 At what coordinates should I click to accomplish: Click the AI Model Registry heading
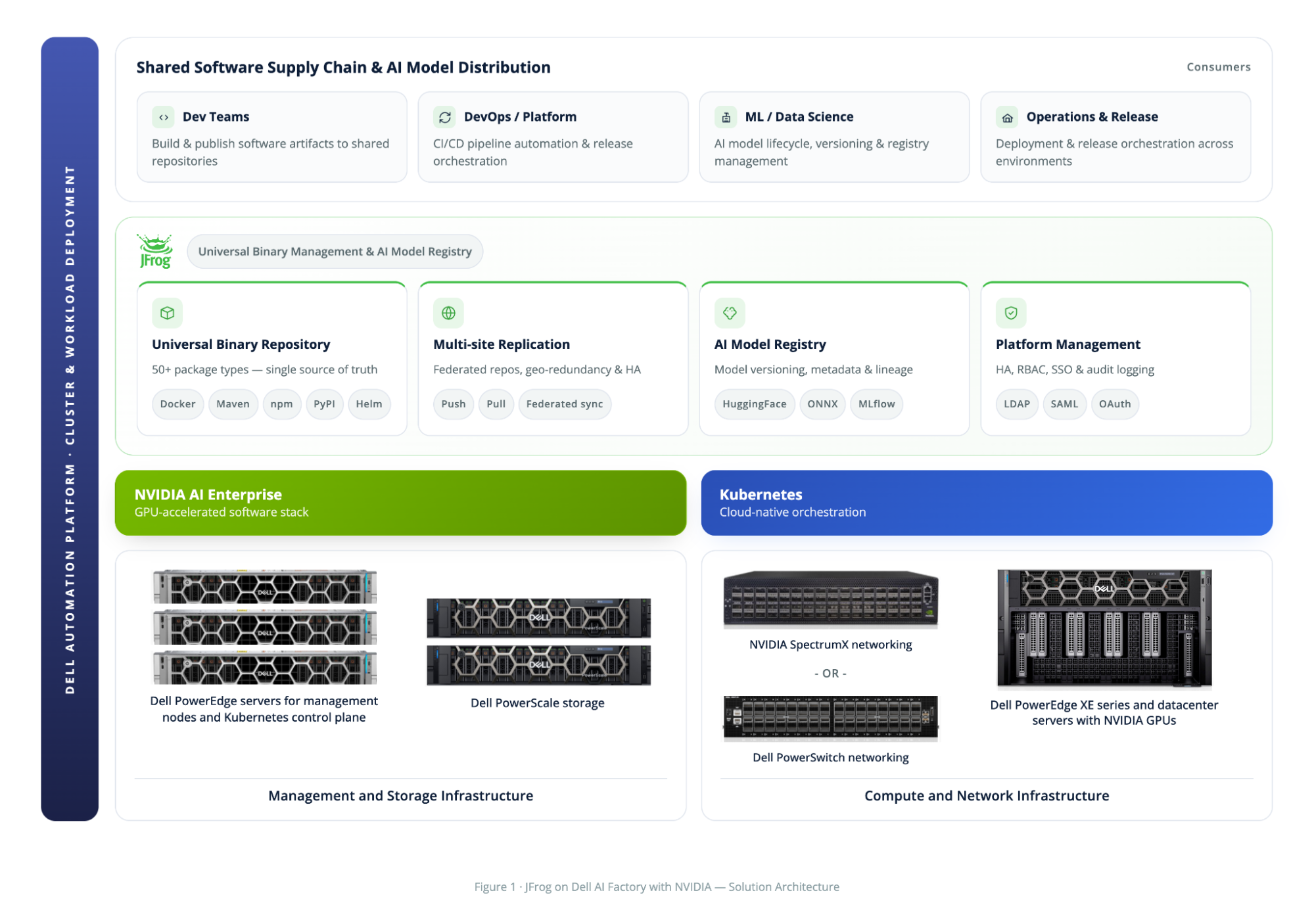[770, 344]
